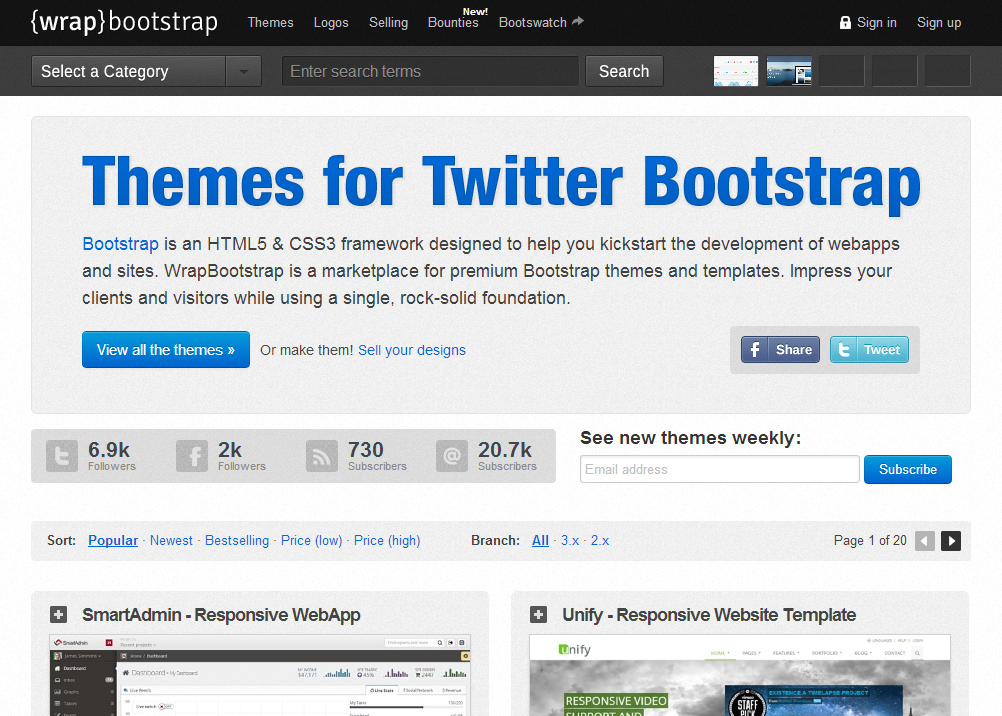Click the Twitter followers icon
The height and width of the screenshot is (716, 1002).
61,456
